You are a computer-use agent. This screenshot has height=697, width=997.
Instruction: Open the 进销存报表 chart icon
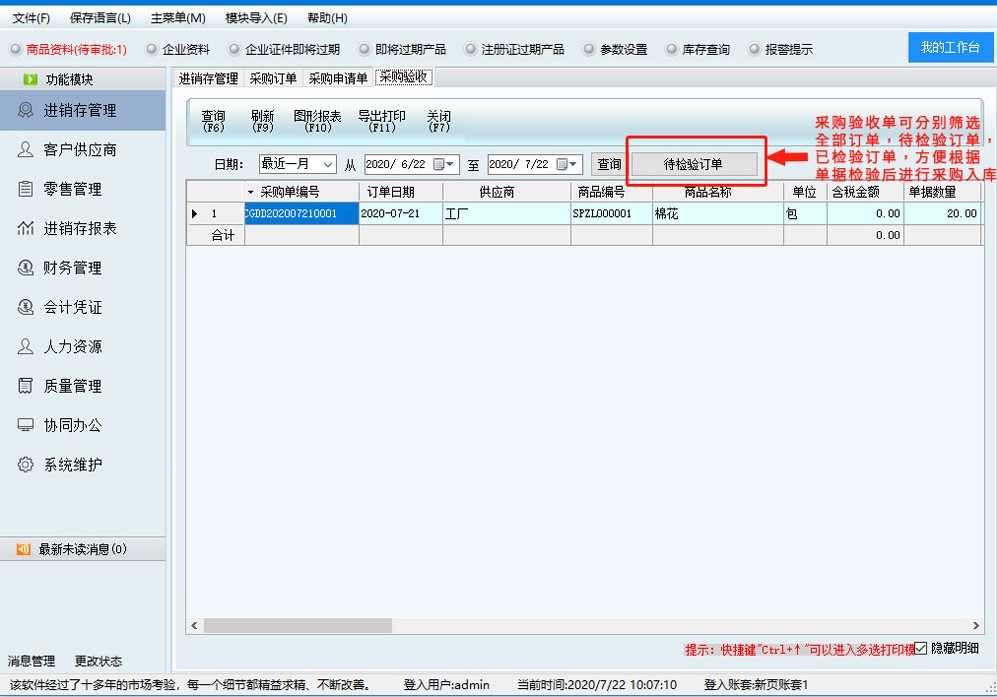tap(25, 228)
